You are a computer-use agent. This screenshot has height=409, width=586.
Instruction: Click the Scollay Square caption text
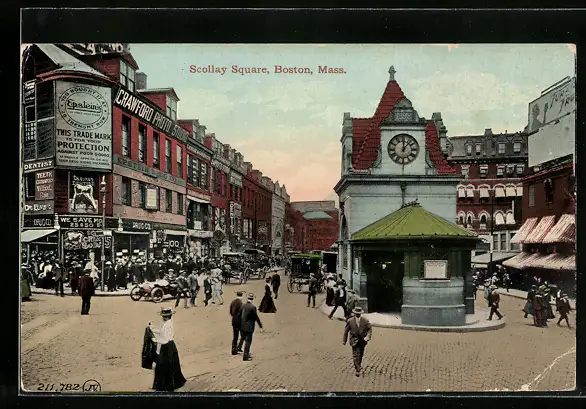click(x=268, y=70)
